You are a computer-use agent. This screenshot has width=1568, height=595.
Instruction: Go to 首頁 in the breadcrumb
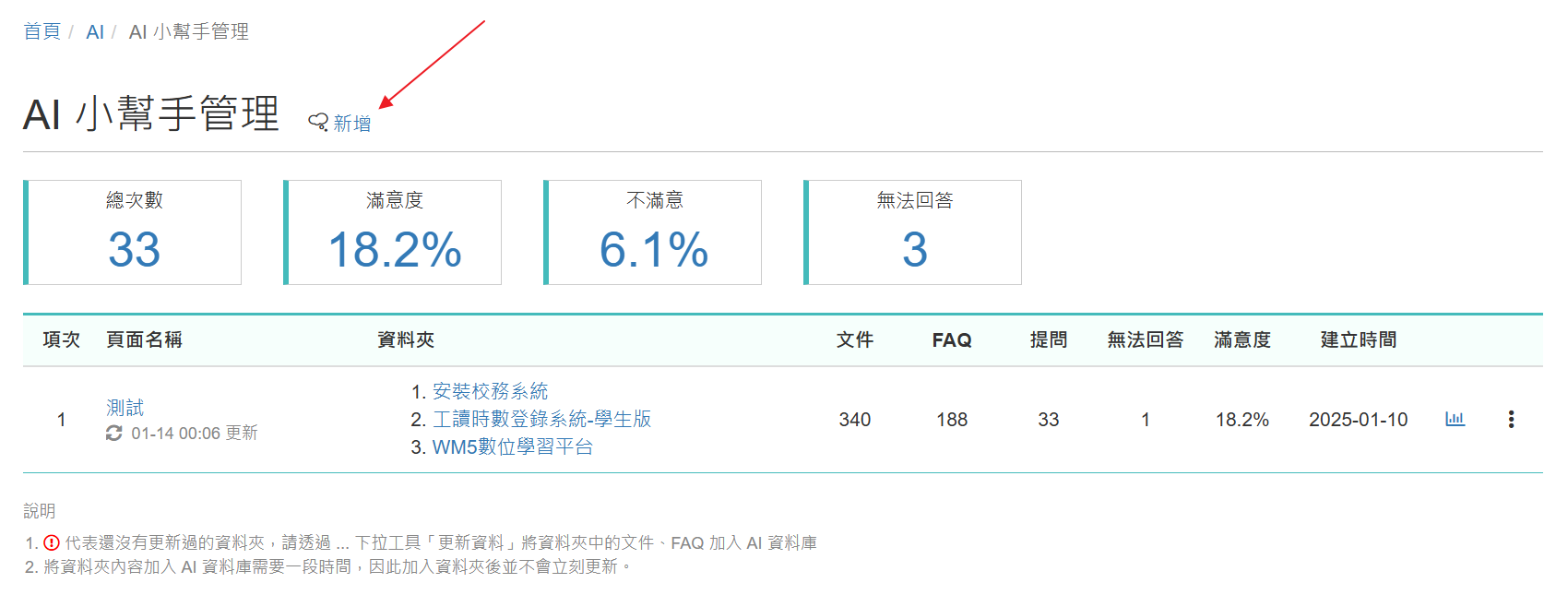pos(42,31)
